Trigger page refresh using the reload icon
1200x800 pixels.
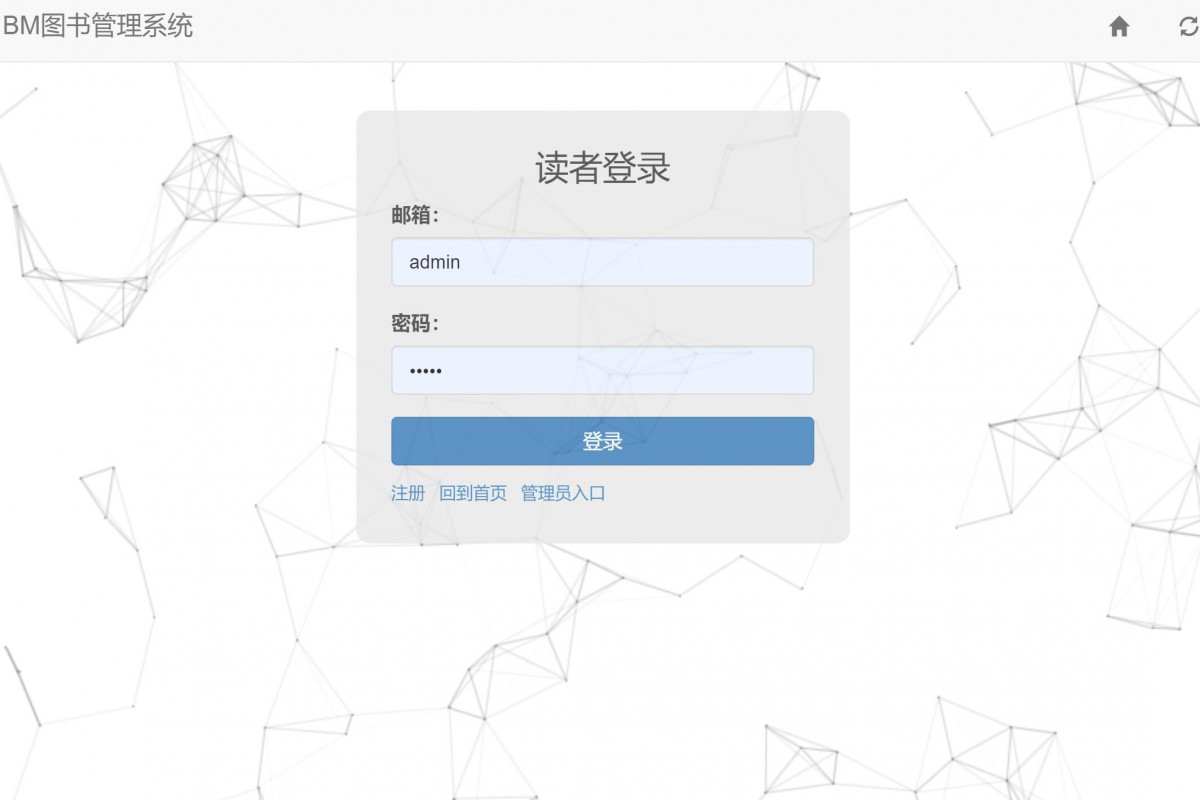[1186, 27]
